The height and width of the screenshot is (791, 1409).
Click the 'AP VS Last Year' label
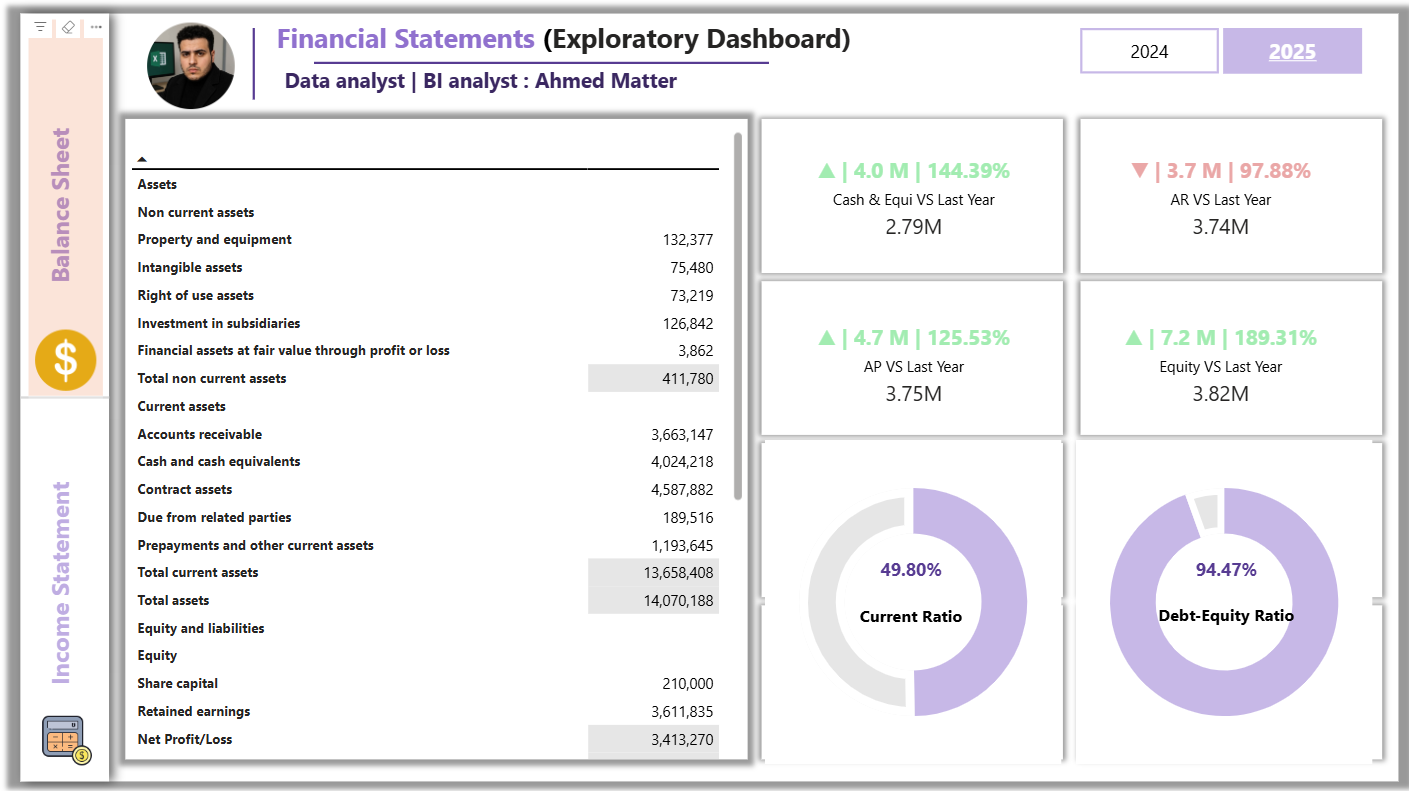914,367
